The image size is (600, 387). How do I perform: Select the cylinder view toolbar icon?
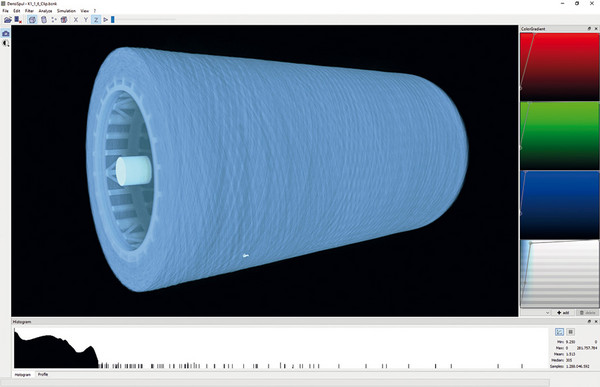click(x=44, y=20)
